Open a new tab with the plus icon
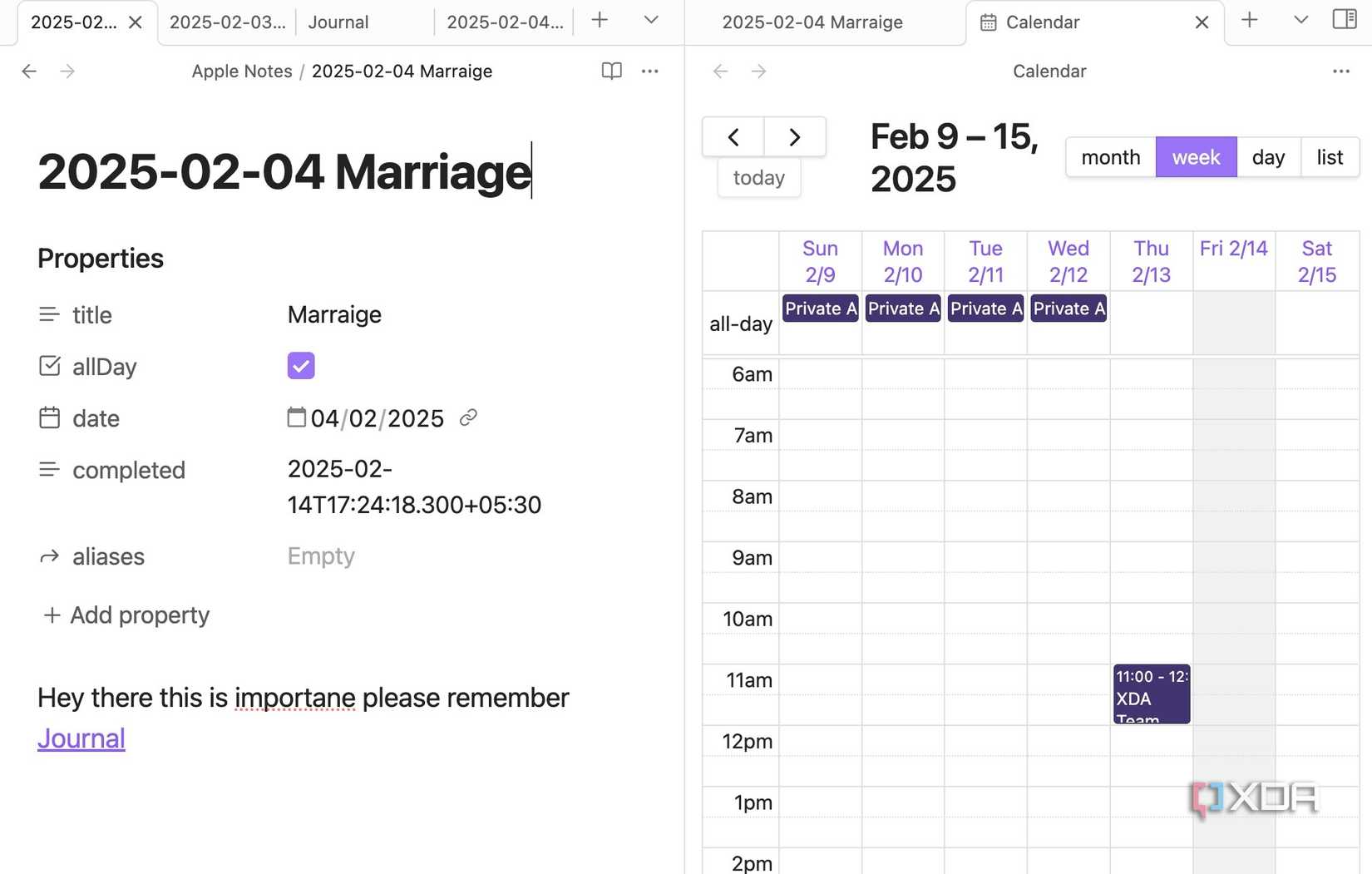 click(x=599, y=20)
